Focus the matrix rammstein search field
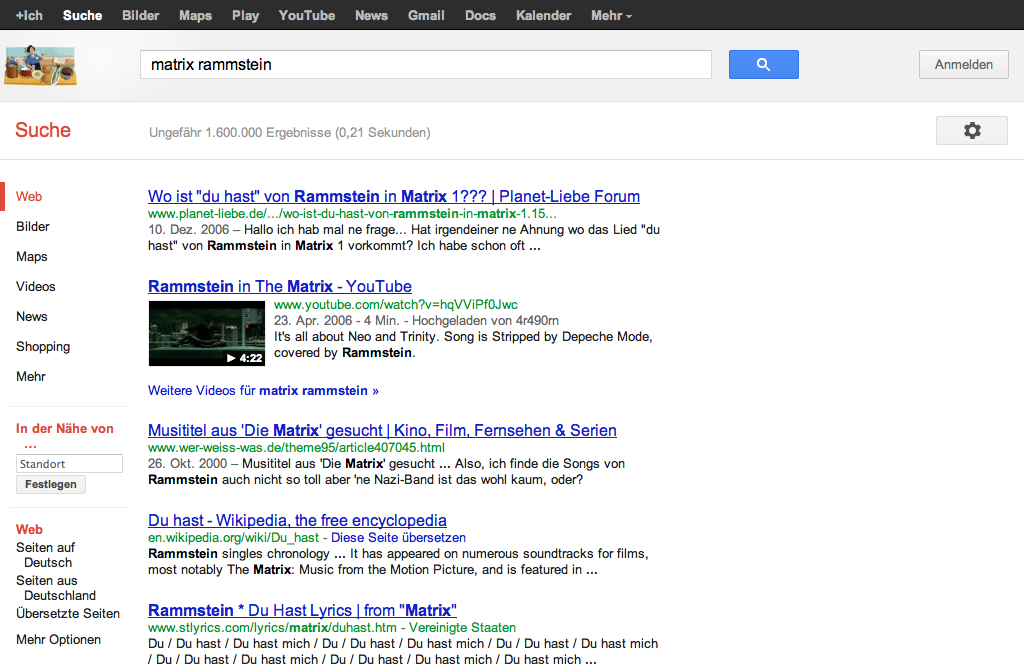 [426, 65]
